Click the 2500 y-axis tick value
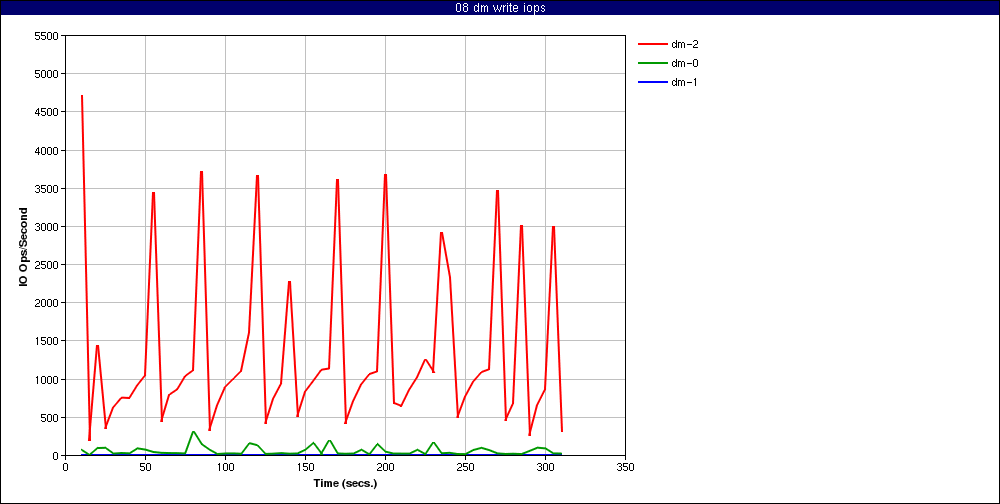The image size is (1000, 504). click(47, 265)
